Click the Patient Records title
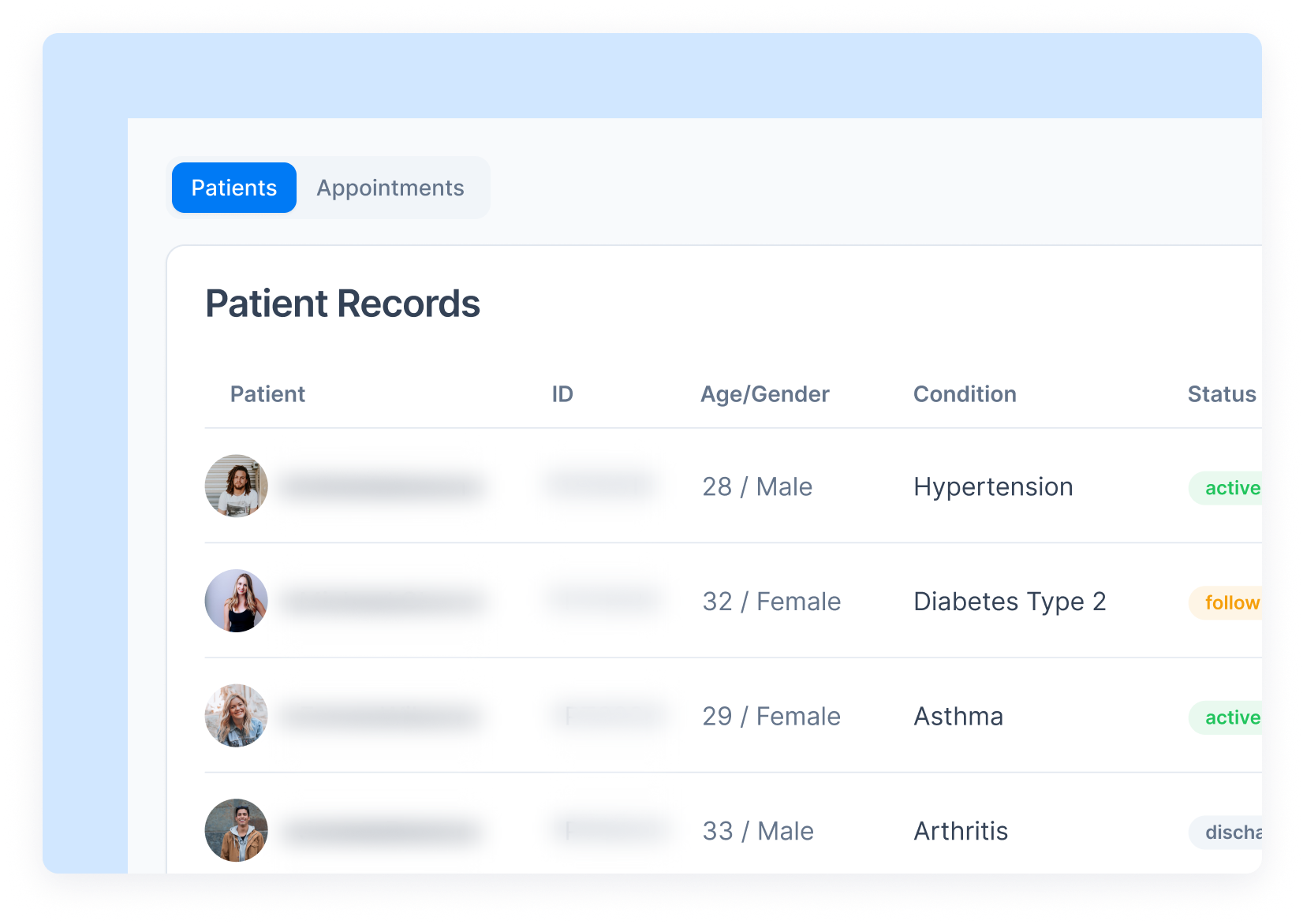Viewport: 1303px width, 924px height. click(343, 304)
